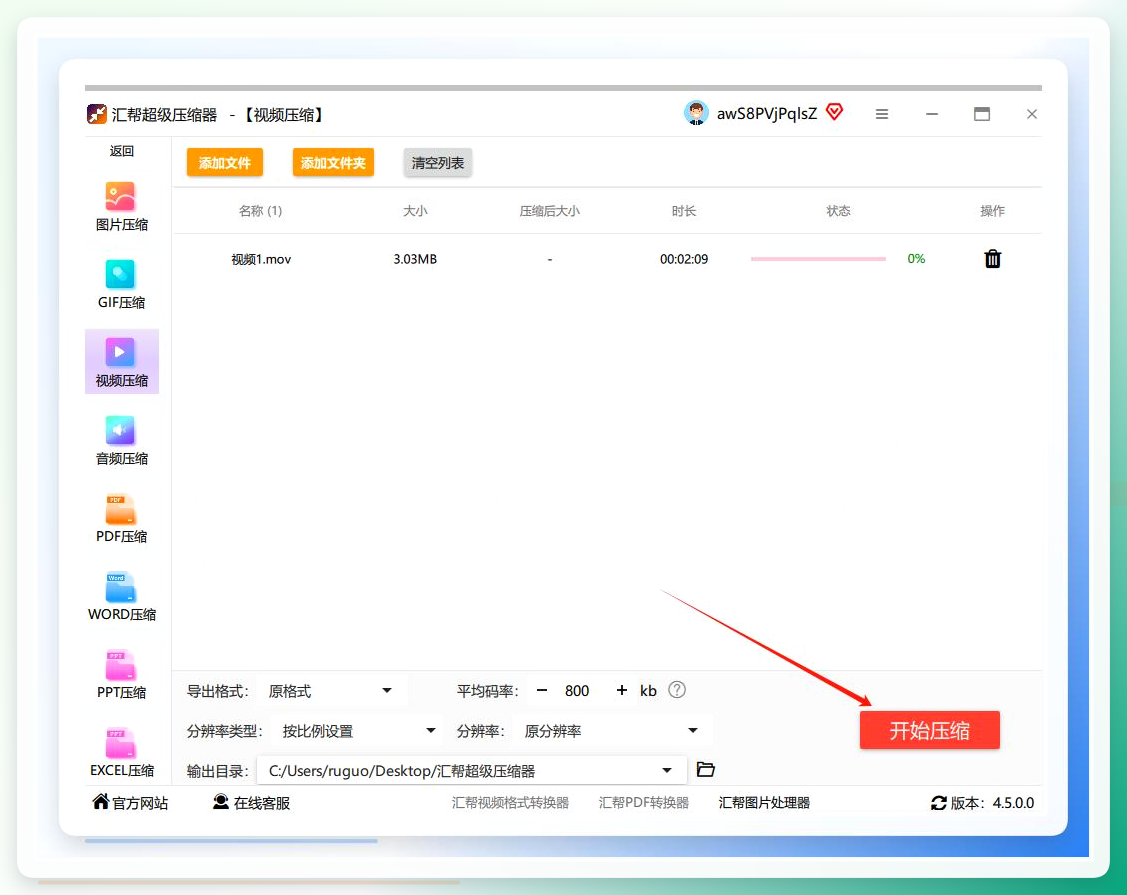Select the 视频压缩 video compression tool
The width and height of the screenshot is (1127, 895).
[121, 362]
